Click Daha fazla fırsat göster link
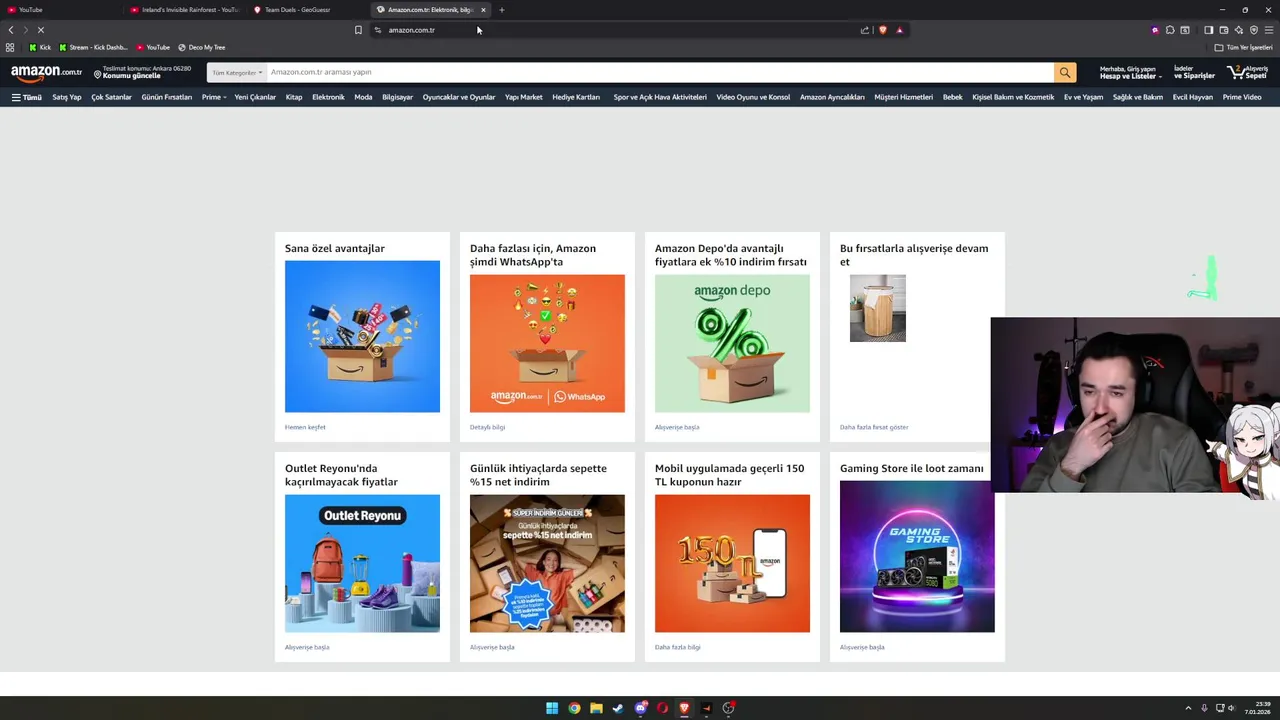This screenshot has width=1280, height=720. pos(874,427)
